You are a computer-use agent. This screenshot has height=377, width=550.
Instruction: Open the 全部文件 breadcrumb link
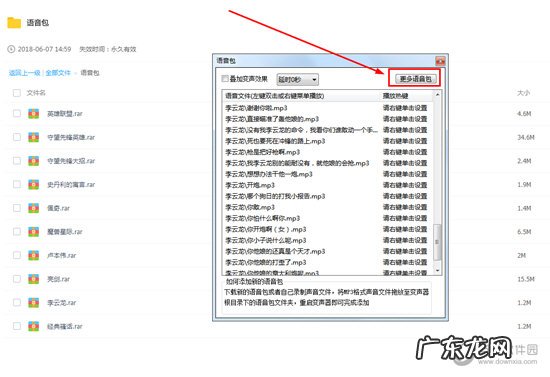pos(58,73)
